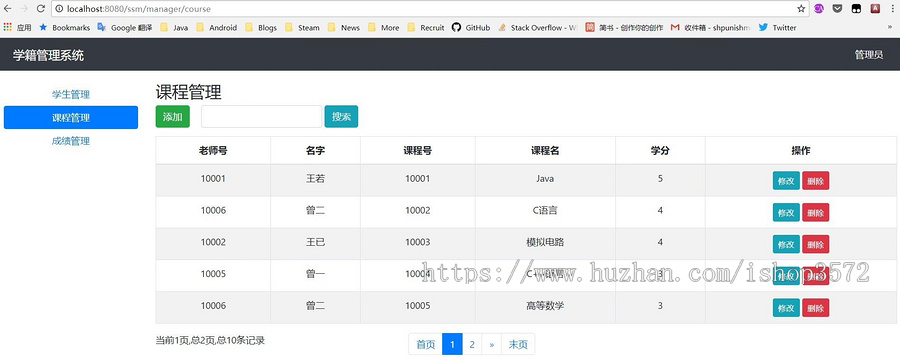This screenshot has height=362, width=900.
Task: Click the 老师号 column header
Action: pos(213,151)
